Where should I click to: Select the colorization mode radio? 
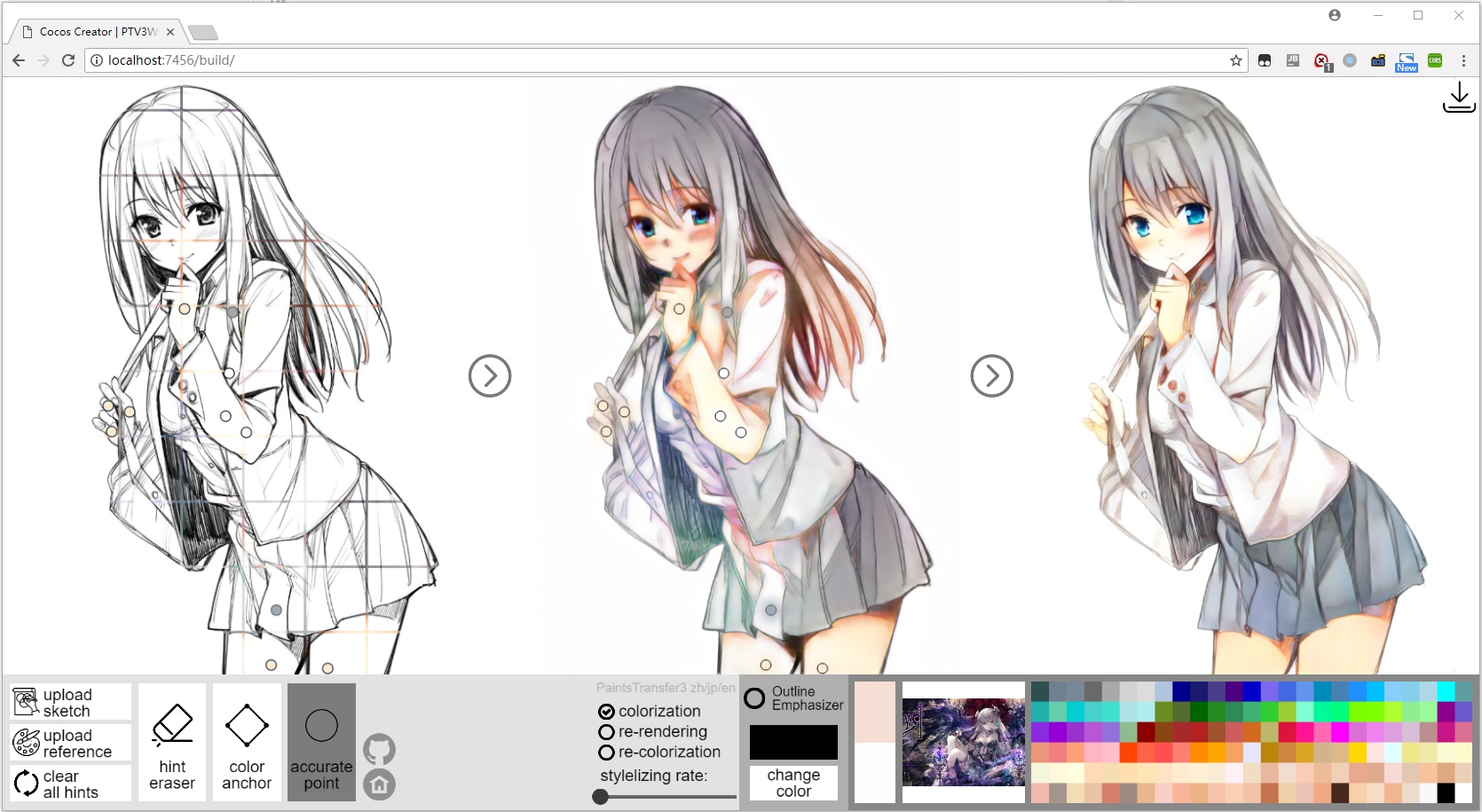[x=607, y=712]
